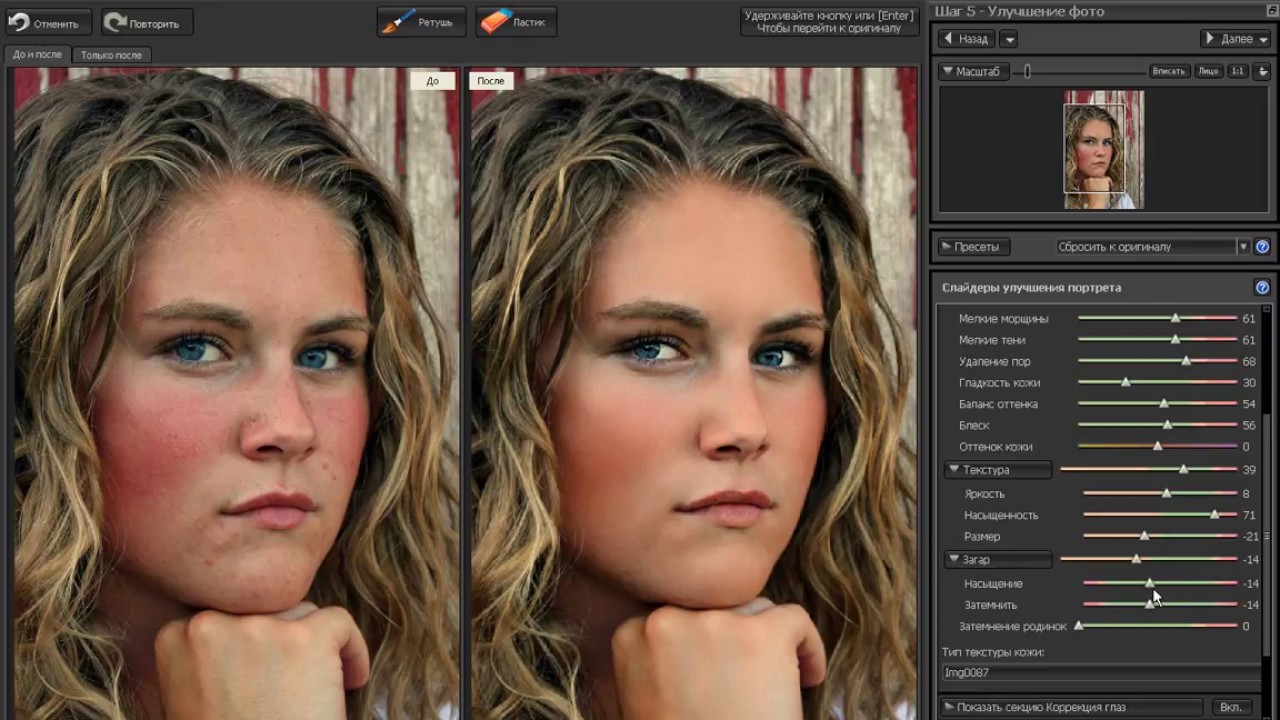Image resolution: width=1280 pixels, height=720 pixels.
Task: Click the Слайдеры улучшения портрета heading
Action: point(1031,287)
